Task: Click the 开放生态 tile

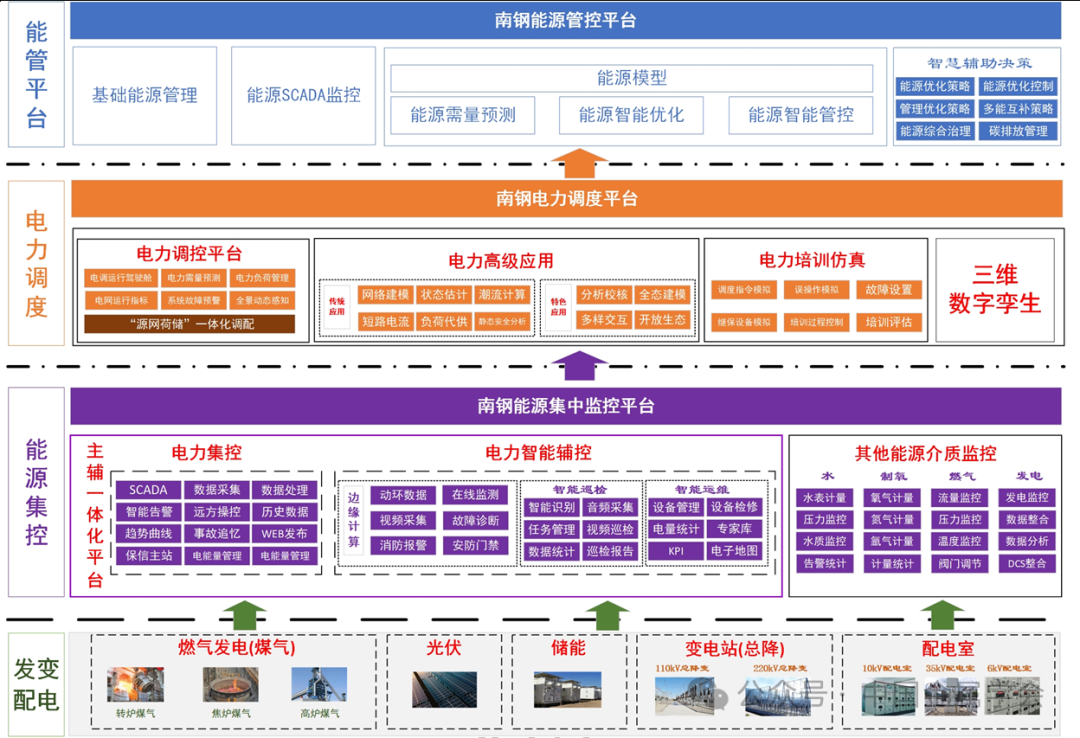Action: [x=663, y=320]
